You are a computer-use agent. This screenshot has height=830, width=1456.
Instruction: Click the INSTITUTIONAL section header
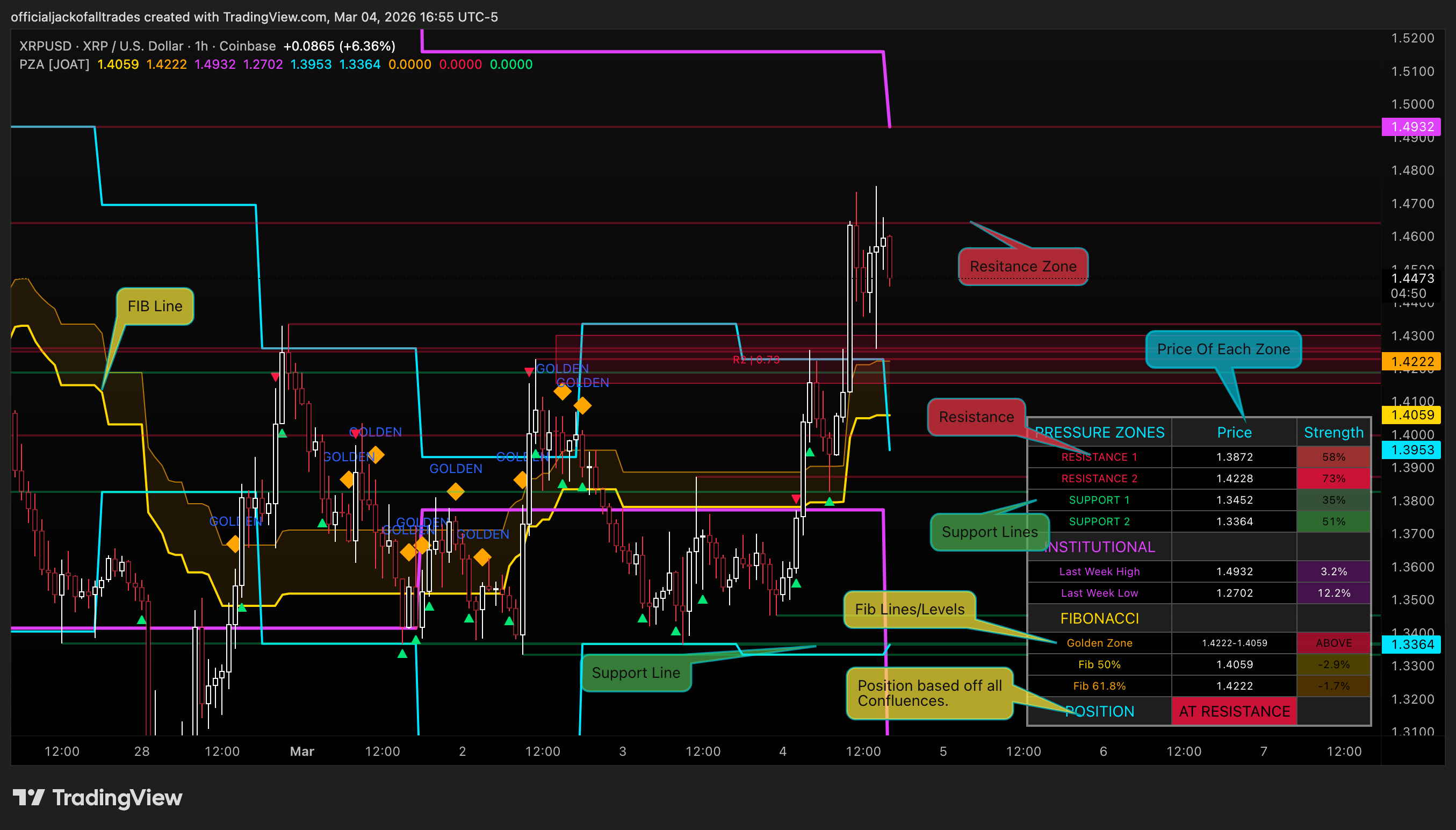click(x=1099, y=547)
